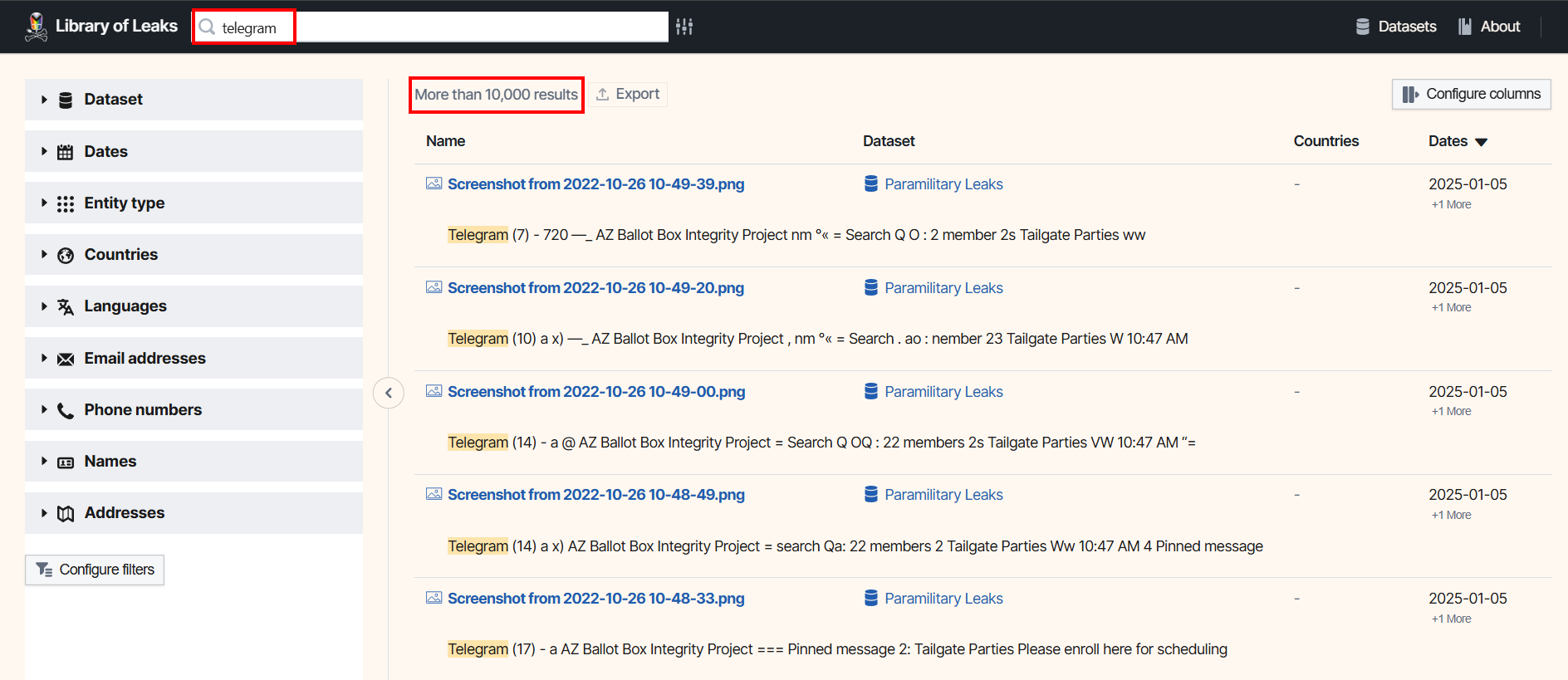Click snippet text "Telegram (7) - 720"

pyautogui.click(x=508, y=235)
